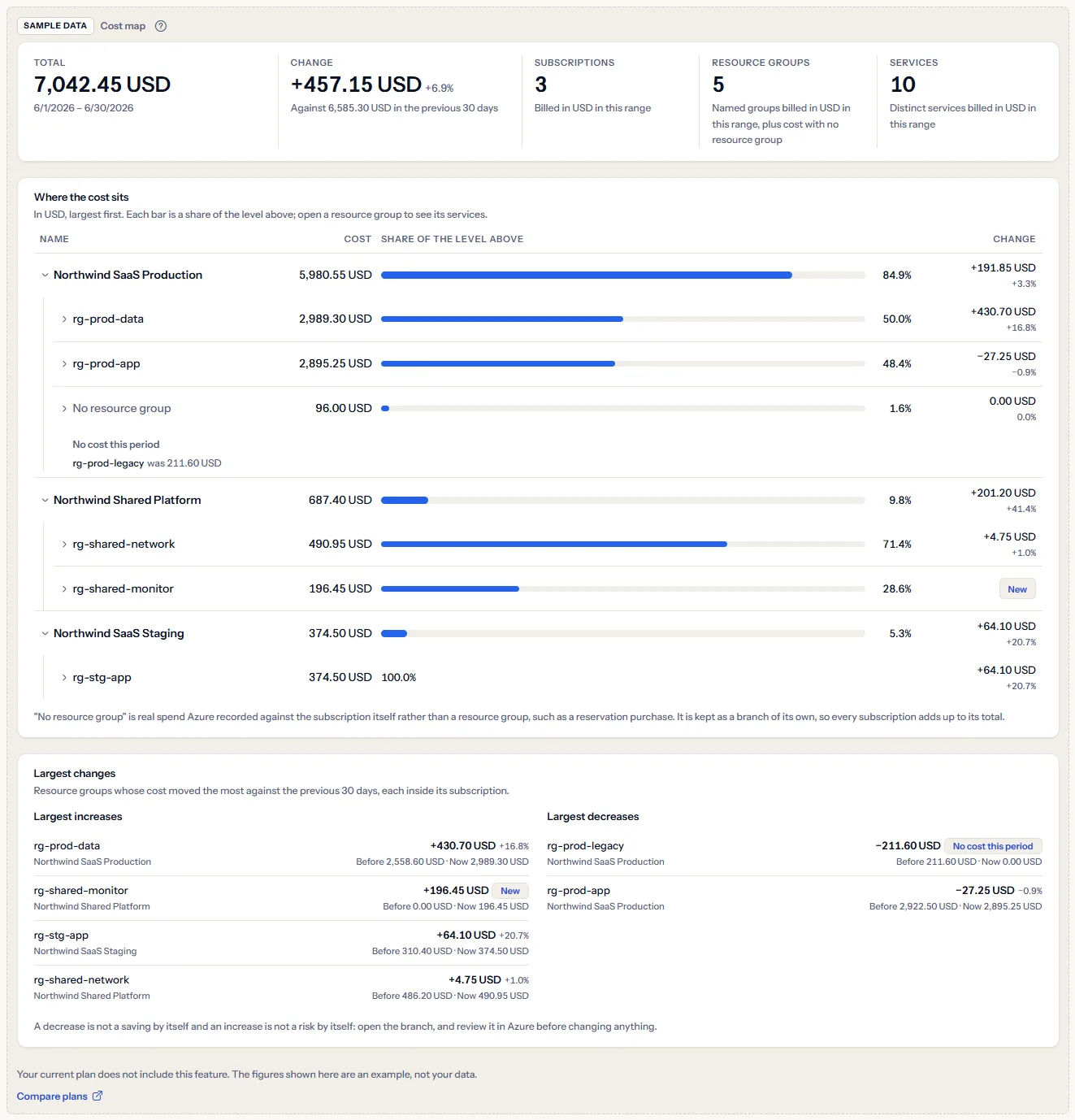Click the 6/1/2026 – 6/30/2026 date range
1075x1120 pixels.
click(x=84, y=108)
